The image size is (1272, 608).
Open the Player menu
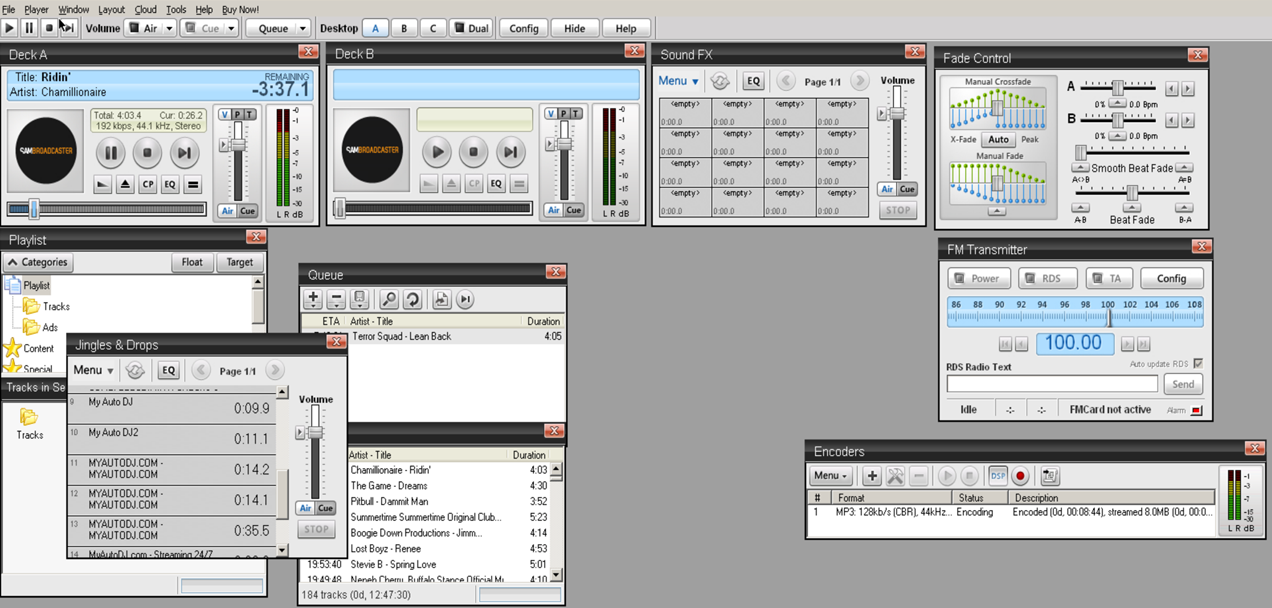pos(35,7)
